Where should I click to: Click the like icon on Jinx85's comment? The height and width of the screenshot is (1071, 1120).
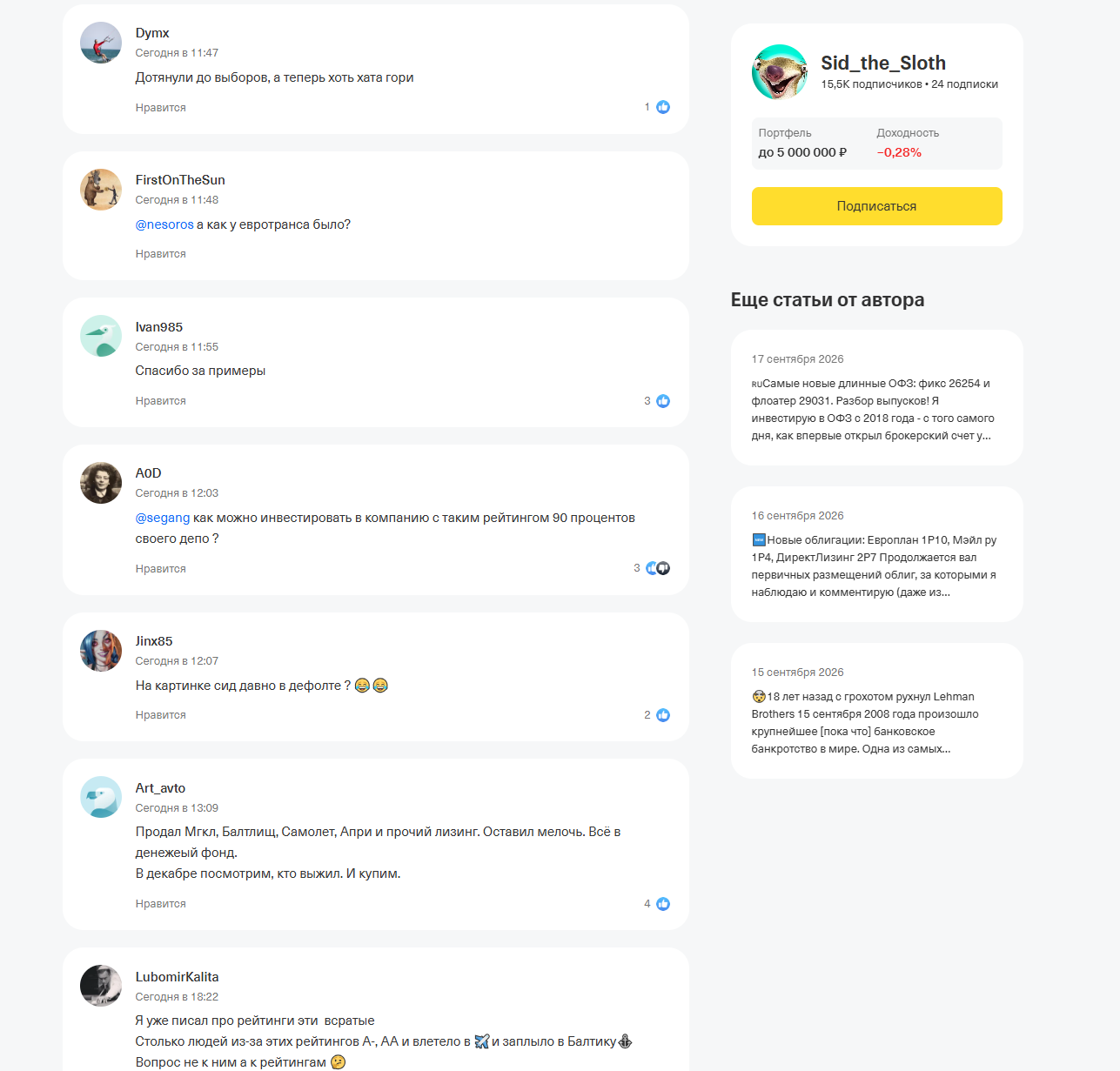tap(663, 715)
